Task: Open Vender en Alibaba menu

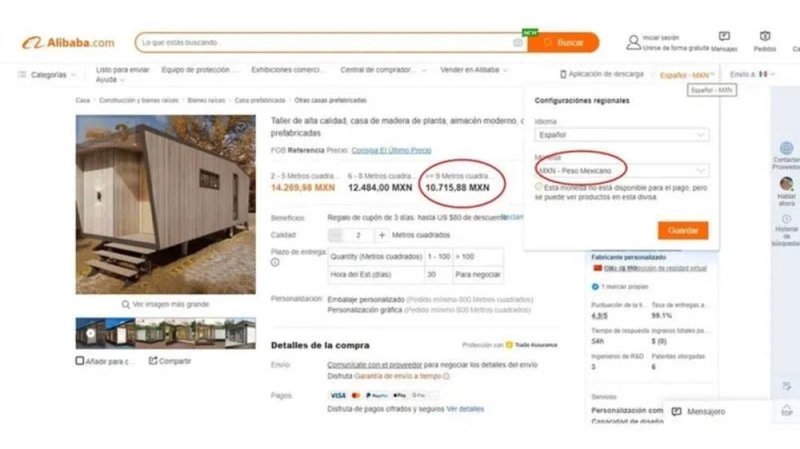Action: tap(473, 70)
